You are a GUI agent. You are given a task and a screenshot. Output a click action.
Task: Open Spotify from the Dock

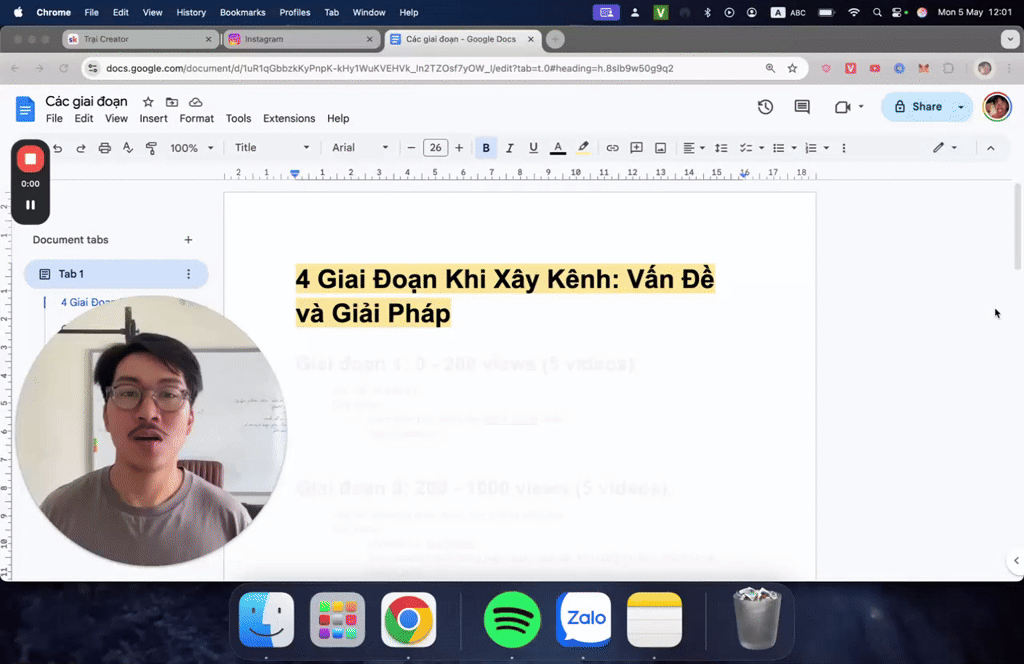tap(512, 620)
